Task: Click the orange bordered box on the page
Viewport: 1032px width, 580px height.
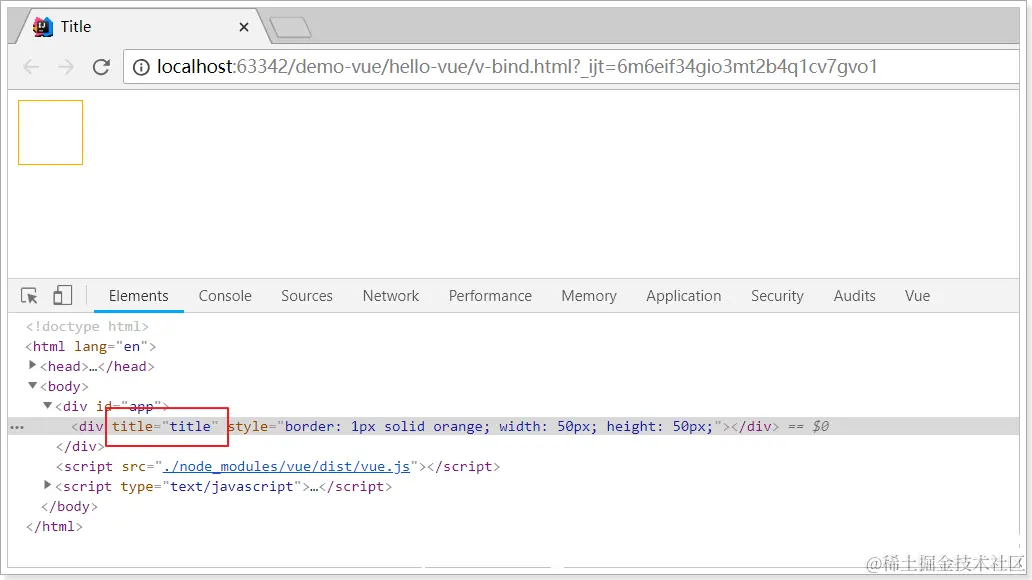Action: pos(51,132)
